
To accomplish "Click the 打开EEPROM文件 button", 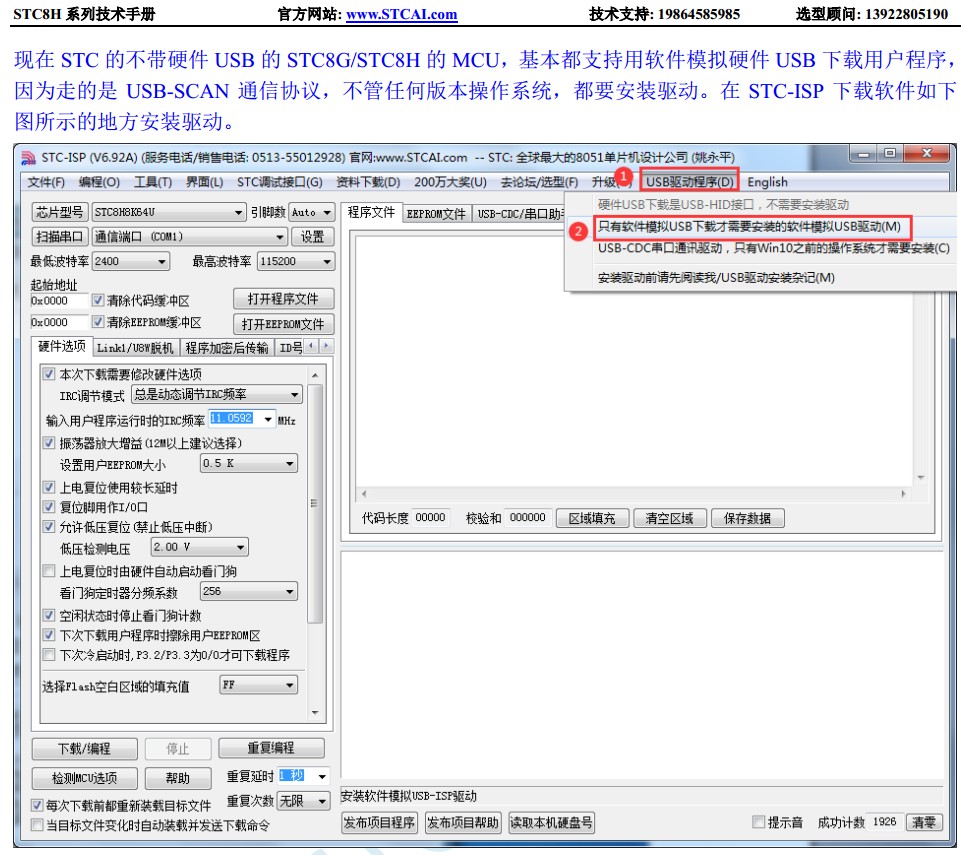I will pos(283,324).
